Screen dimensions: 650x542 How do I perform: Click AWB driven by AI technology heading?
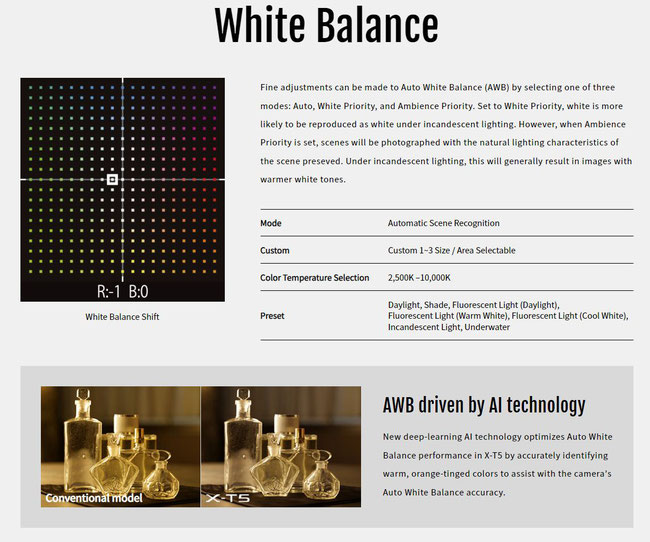pos(484,405)
